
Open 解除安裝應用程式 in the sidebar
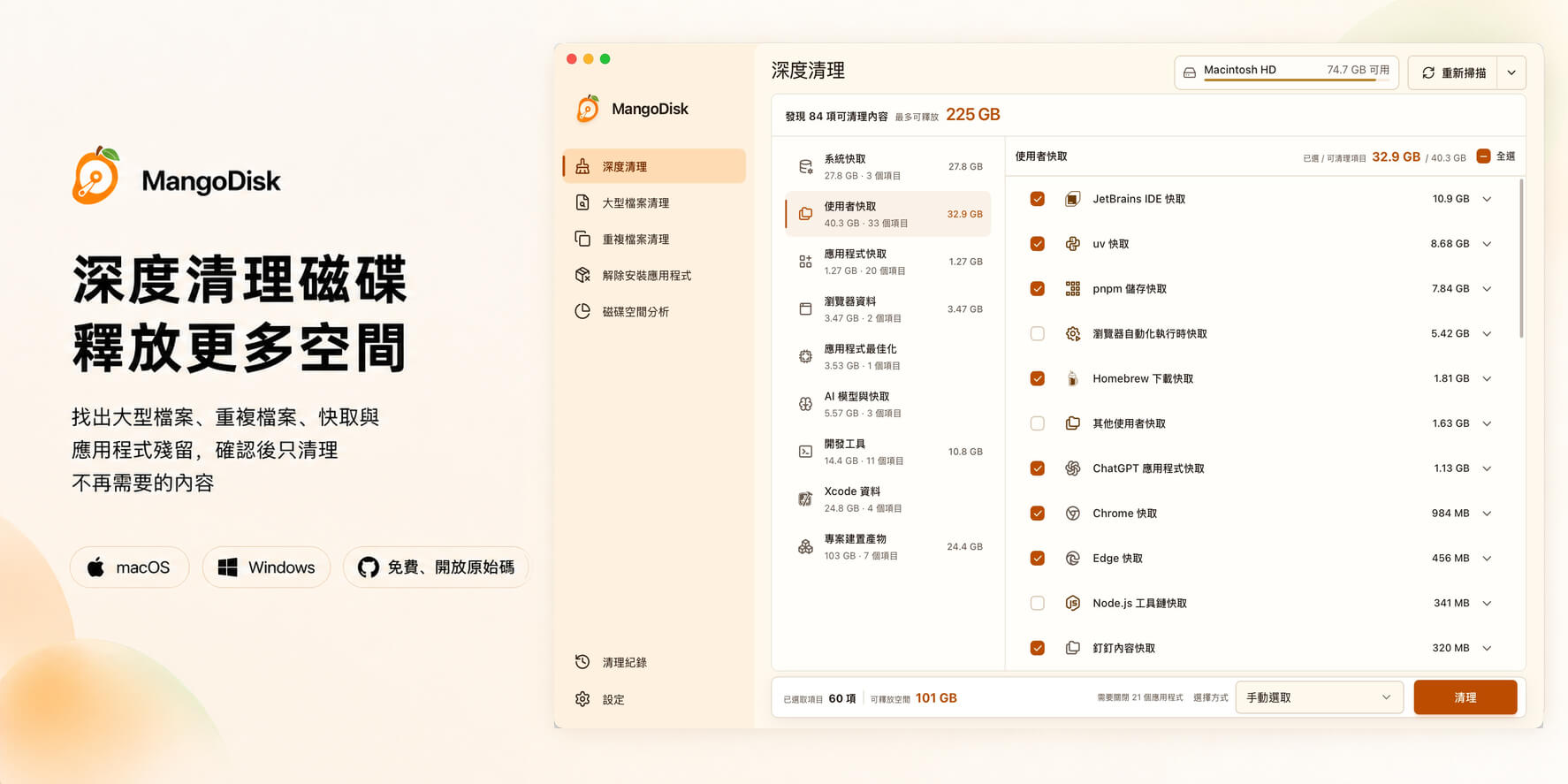coord(654,275)
